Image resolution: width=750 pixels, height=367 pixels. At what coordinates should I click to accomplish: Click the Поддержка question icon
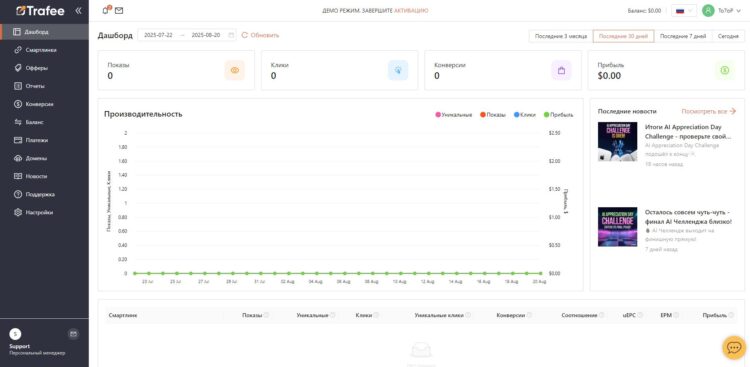pyautogui.click(x=18, y=194)
